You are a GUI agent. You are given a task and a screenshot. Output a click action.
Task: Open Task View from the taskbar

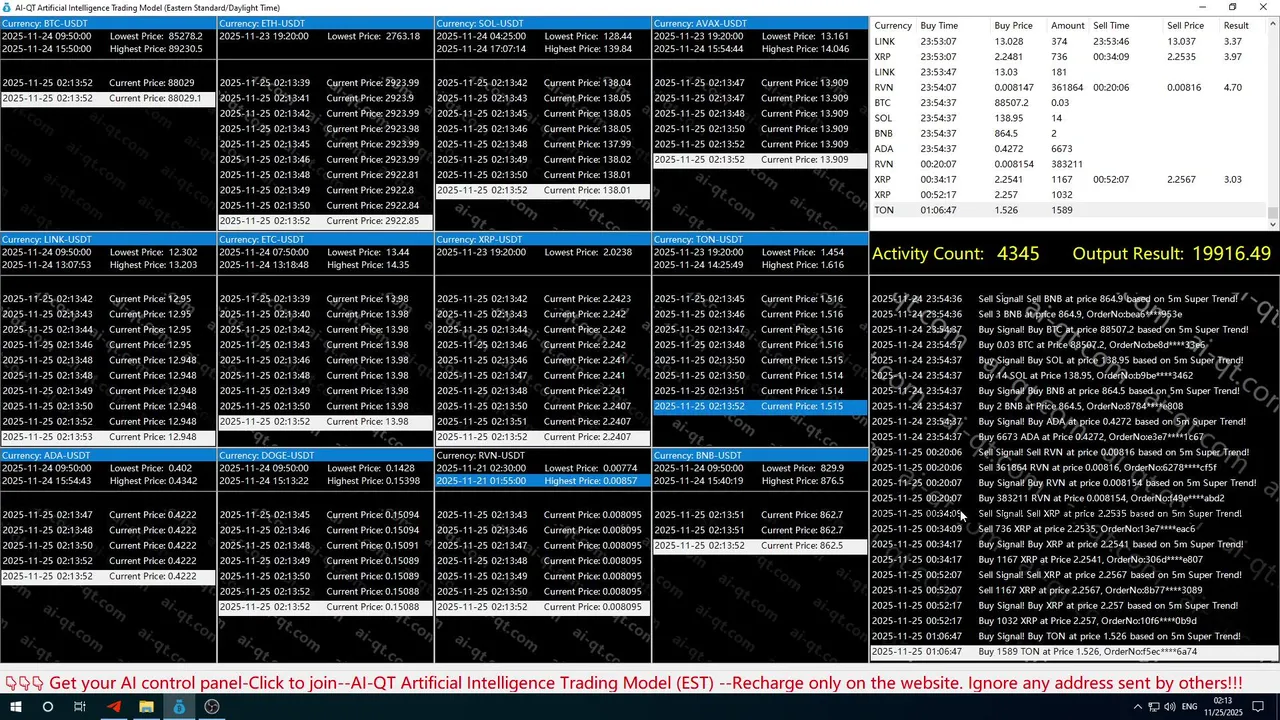click(80, 706)
